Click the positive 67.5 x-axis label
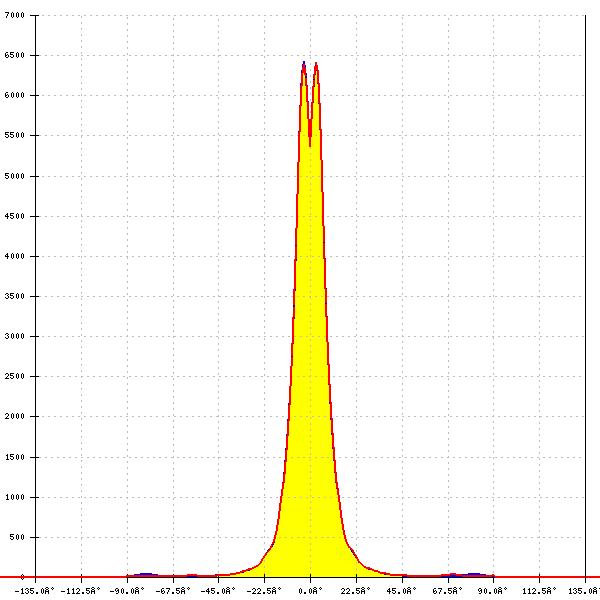600x600 pixels. 447,591
